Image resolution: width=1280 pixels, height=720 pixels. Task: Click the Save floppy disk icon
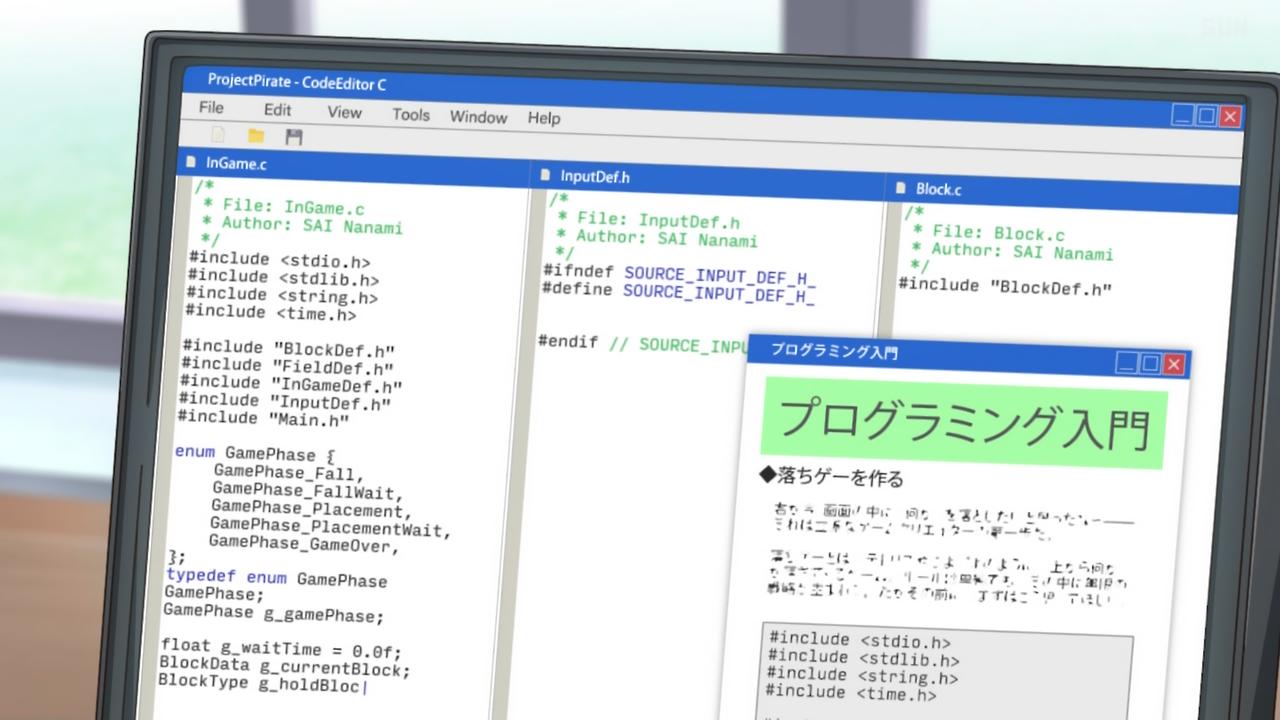coord(294,137)
